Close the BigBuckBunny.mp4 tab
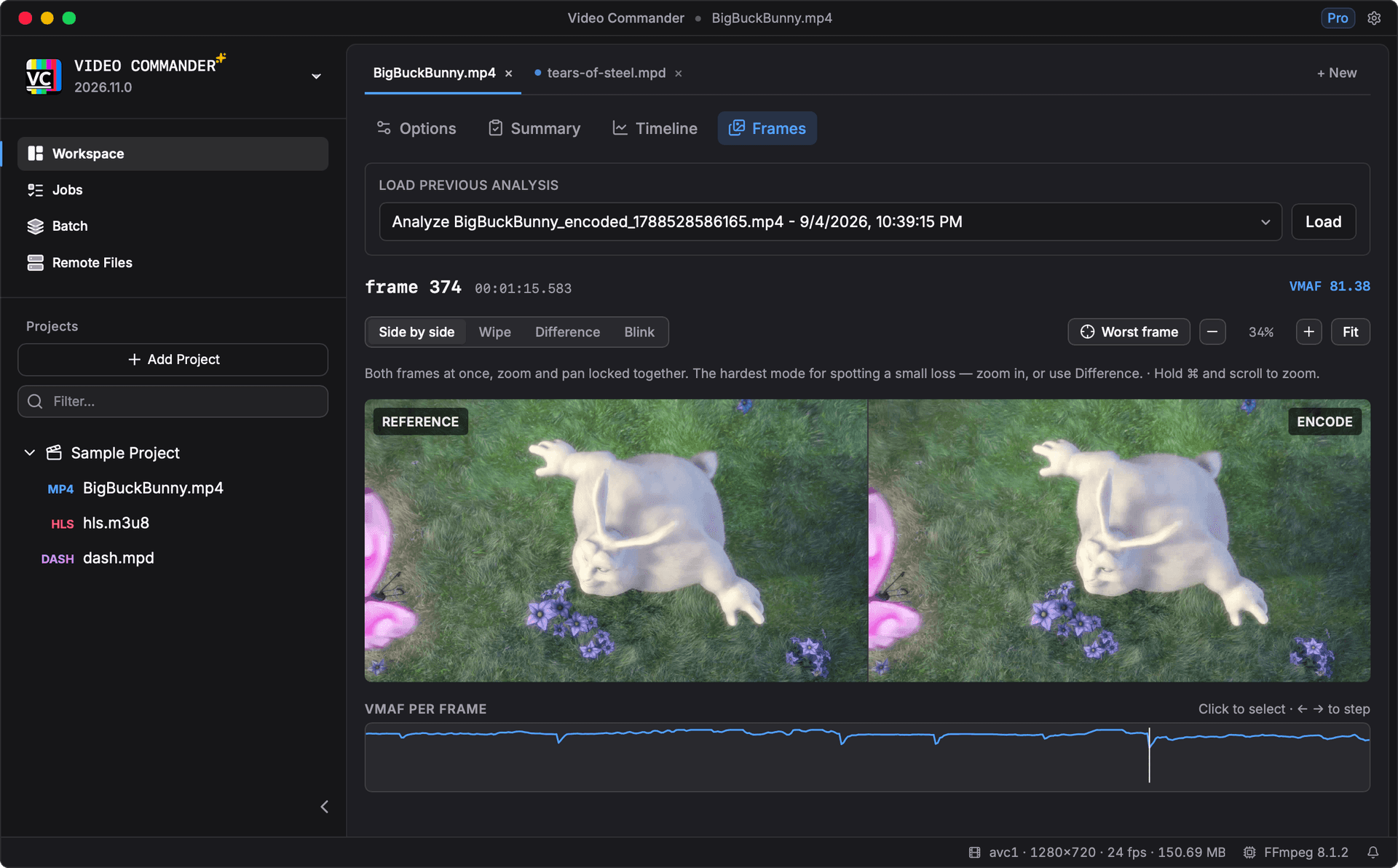The height and width of the screenshot is (868, 1398). (x=509, y=74)
